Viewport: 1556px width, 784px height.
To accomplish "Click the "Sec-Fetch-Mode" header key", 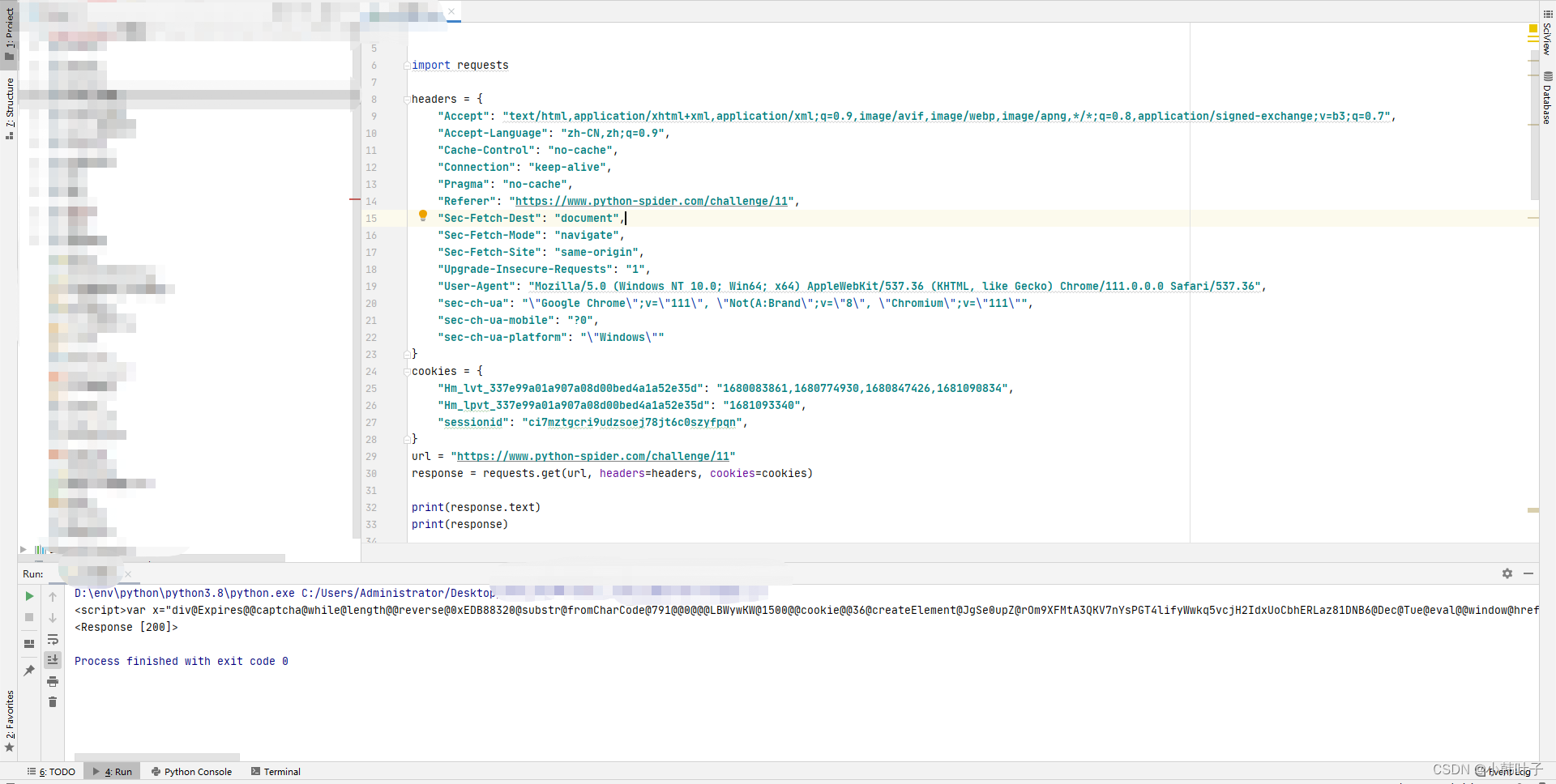I will [x=489, y=235].
